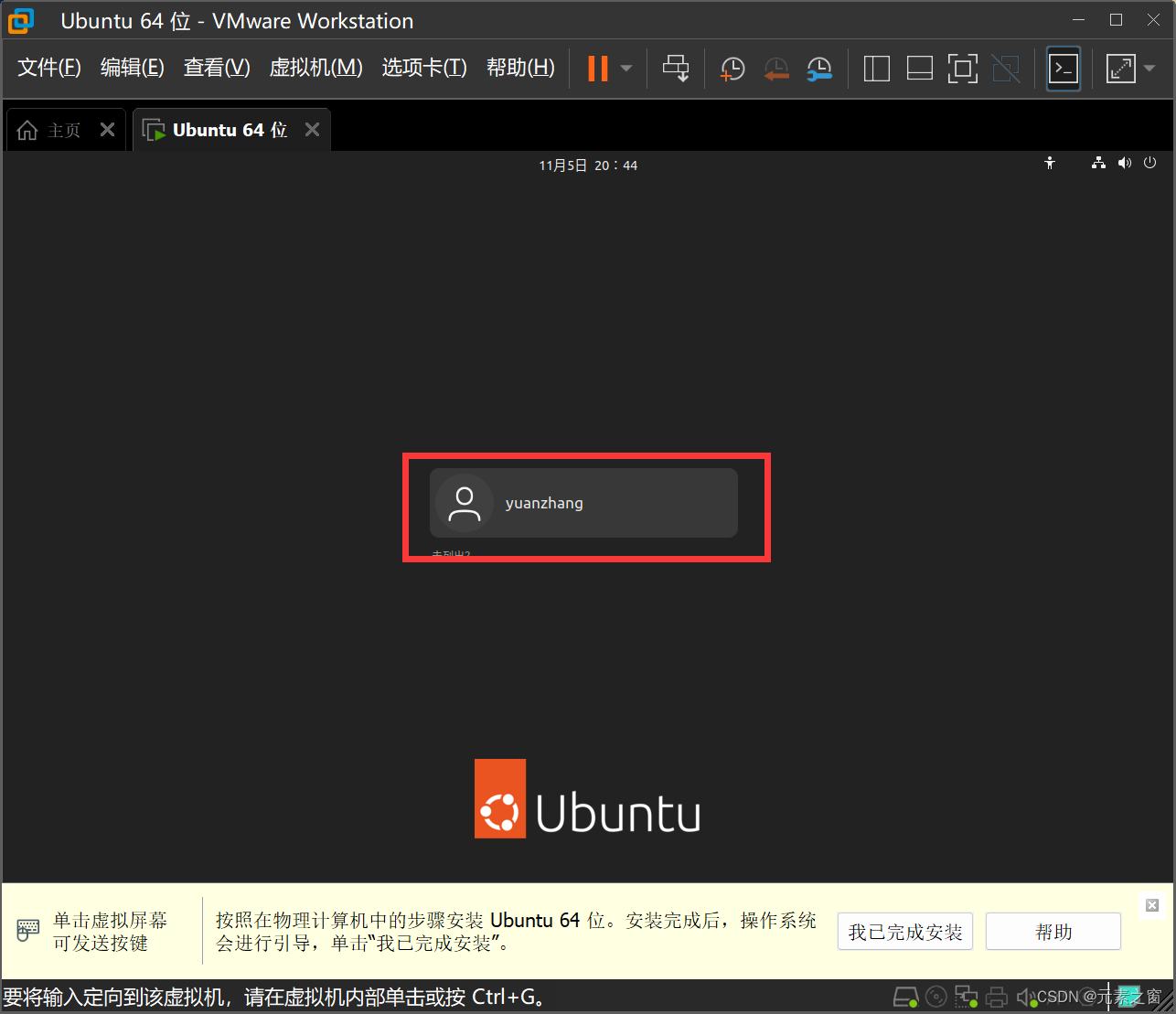Image resolution: width=1176 pixels, height=1014 pixels.
Task: Open the console view icon
Action: click(x=1064, y=69)
